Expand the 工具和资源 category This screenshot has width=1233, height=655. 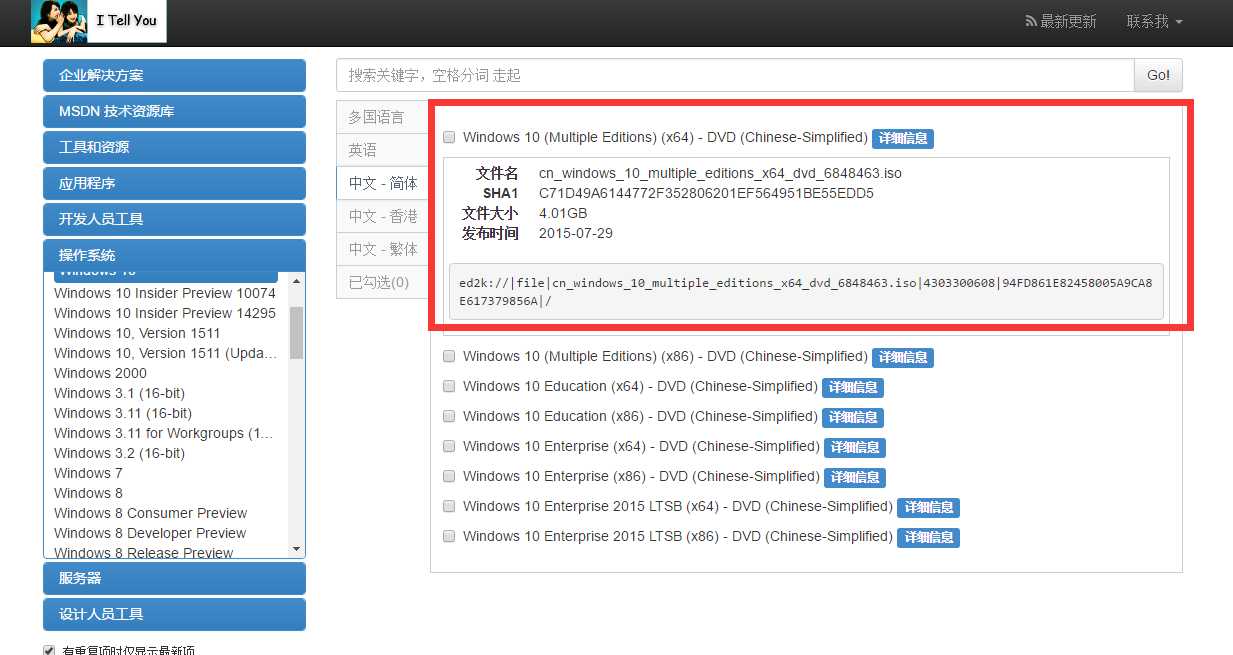tap(174, 147)
